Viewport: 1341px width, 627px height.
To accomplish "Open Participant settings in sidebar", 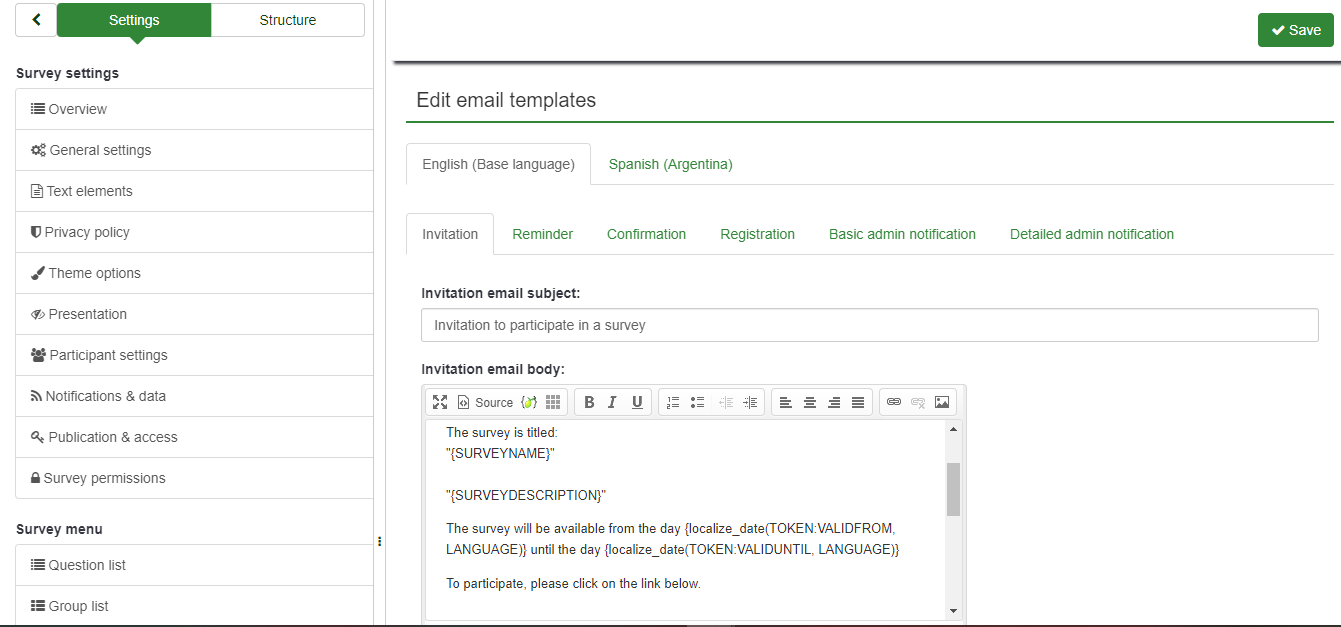I will (108, 355).
